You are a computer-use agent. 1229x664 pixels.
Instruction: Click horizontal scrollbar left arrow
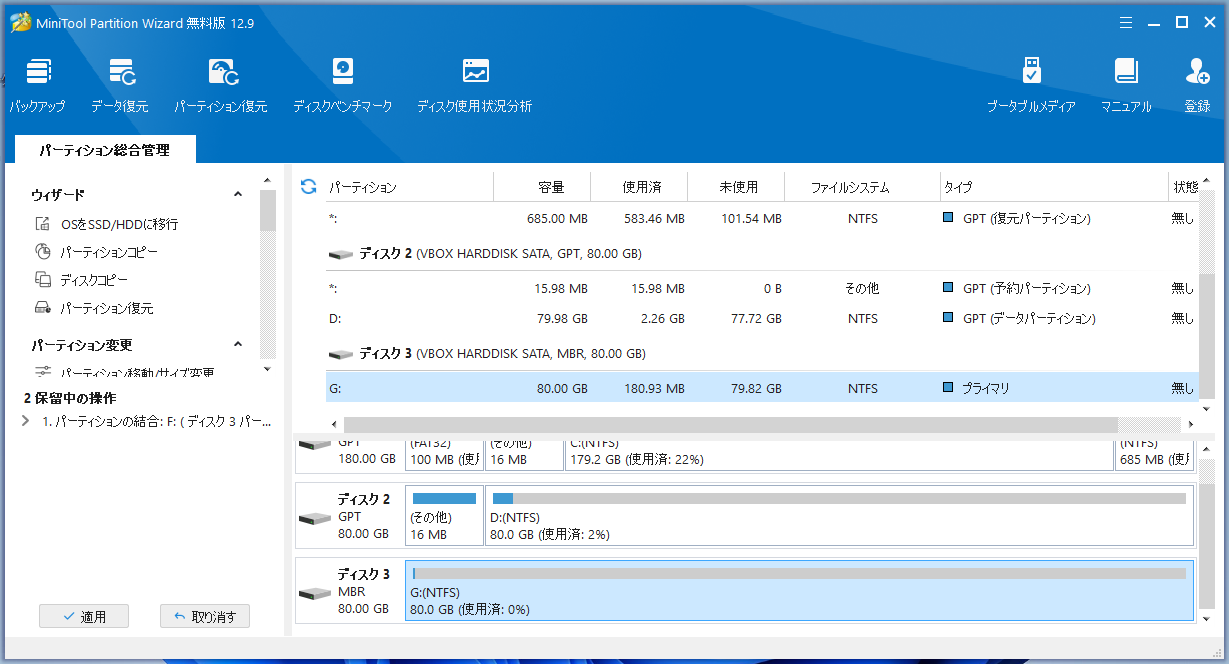[x=334, y=424]
